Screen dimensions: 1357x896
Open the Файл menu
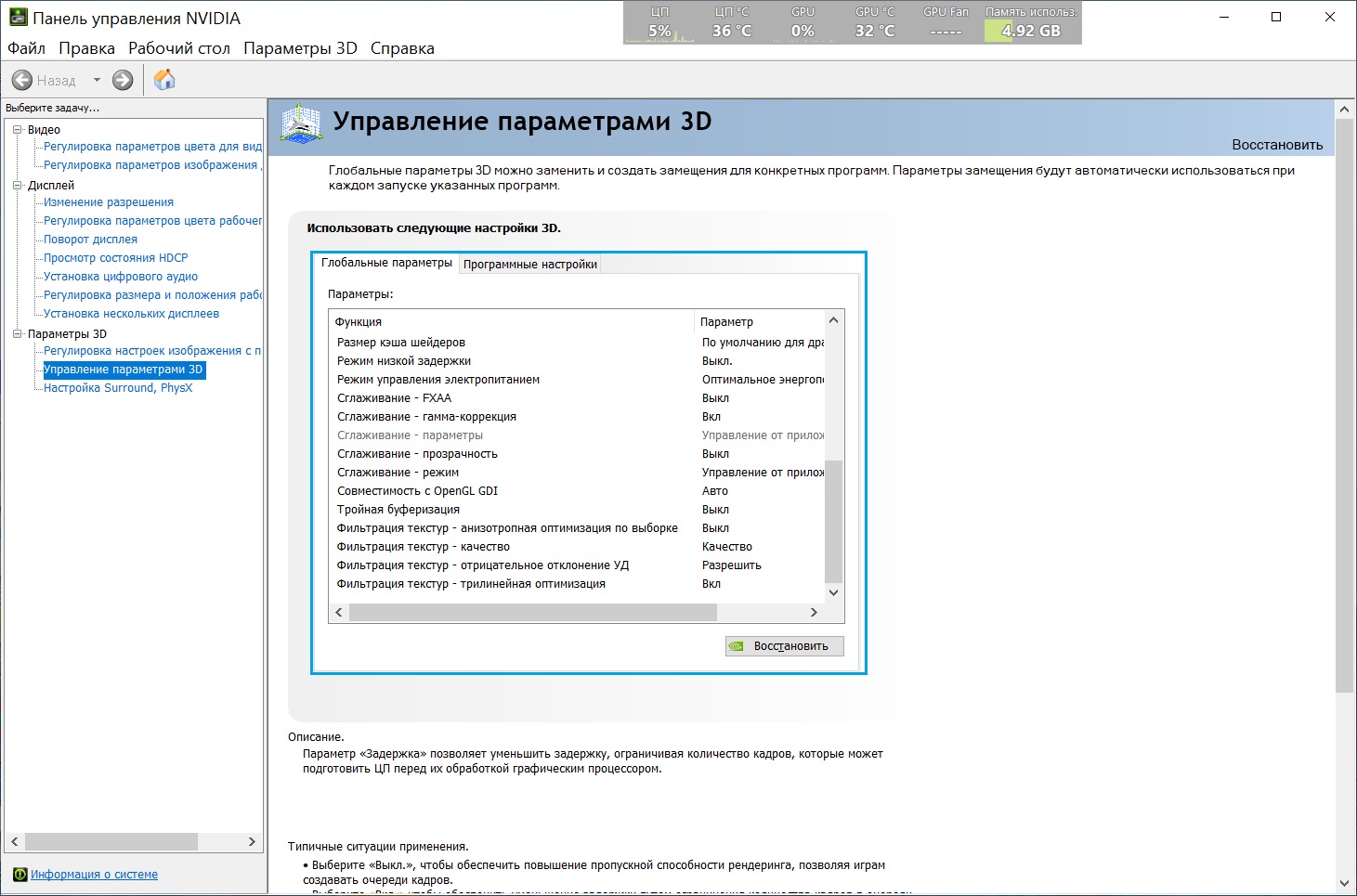[x=26, y=48]
